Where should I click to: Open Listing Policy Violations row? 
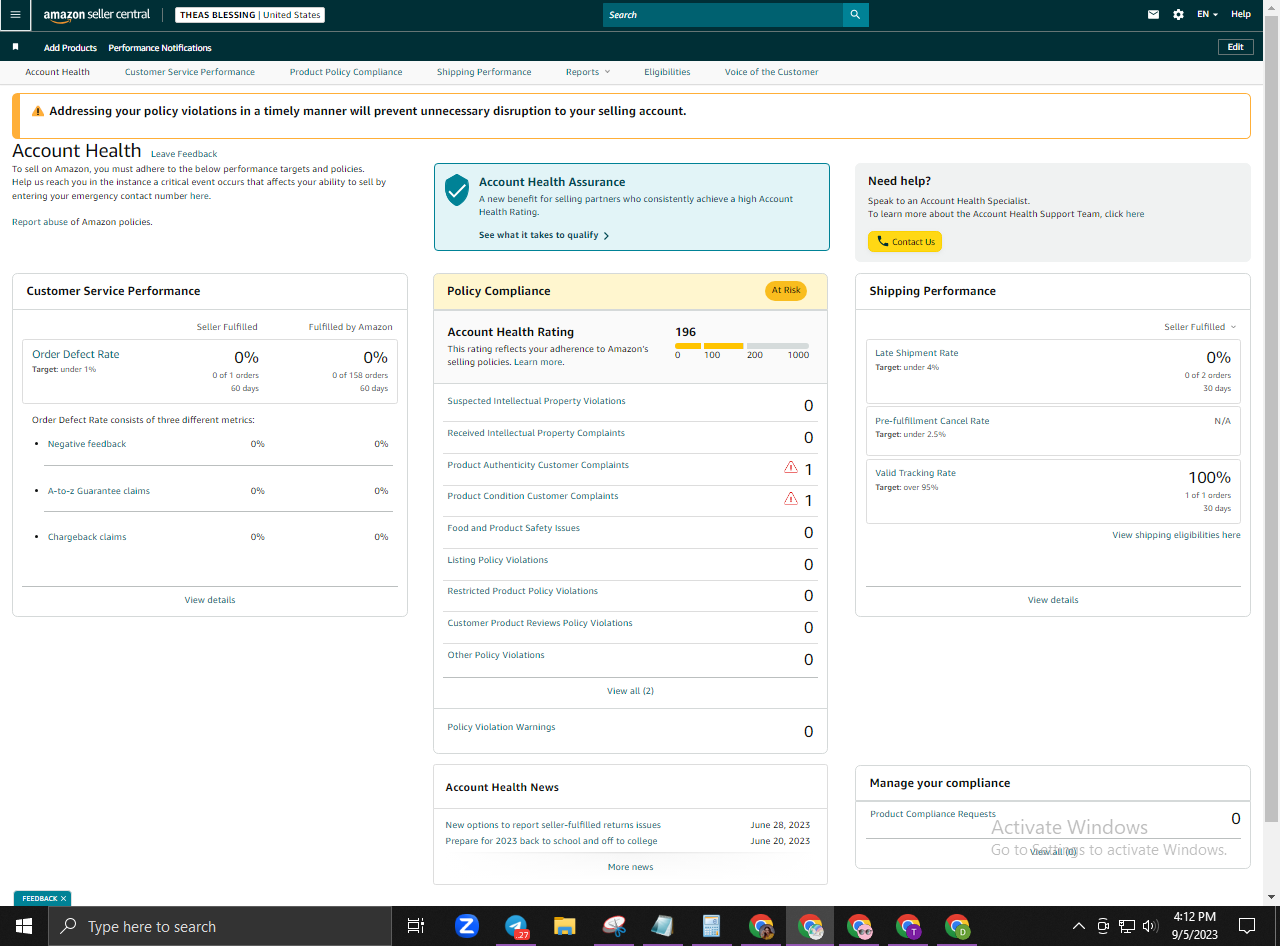coord(630,562)
